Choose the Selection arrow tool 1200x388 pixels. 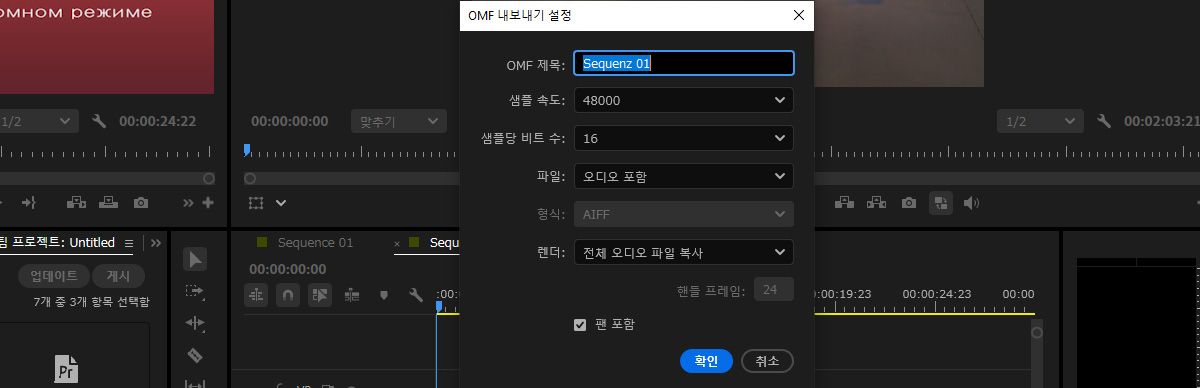(x=195, y=259)
